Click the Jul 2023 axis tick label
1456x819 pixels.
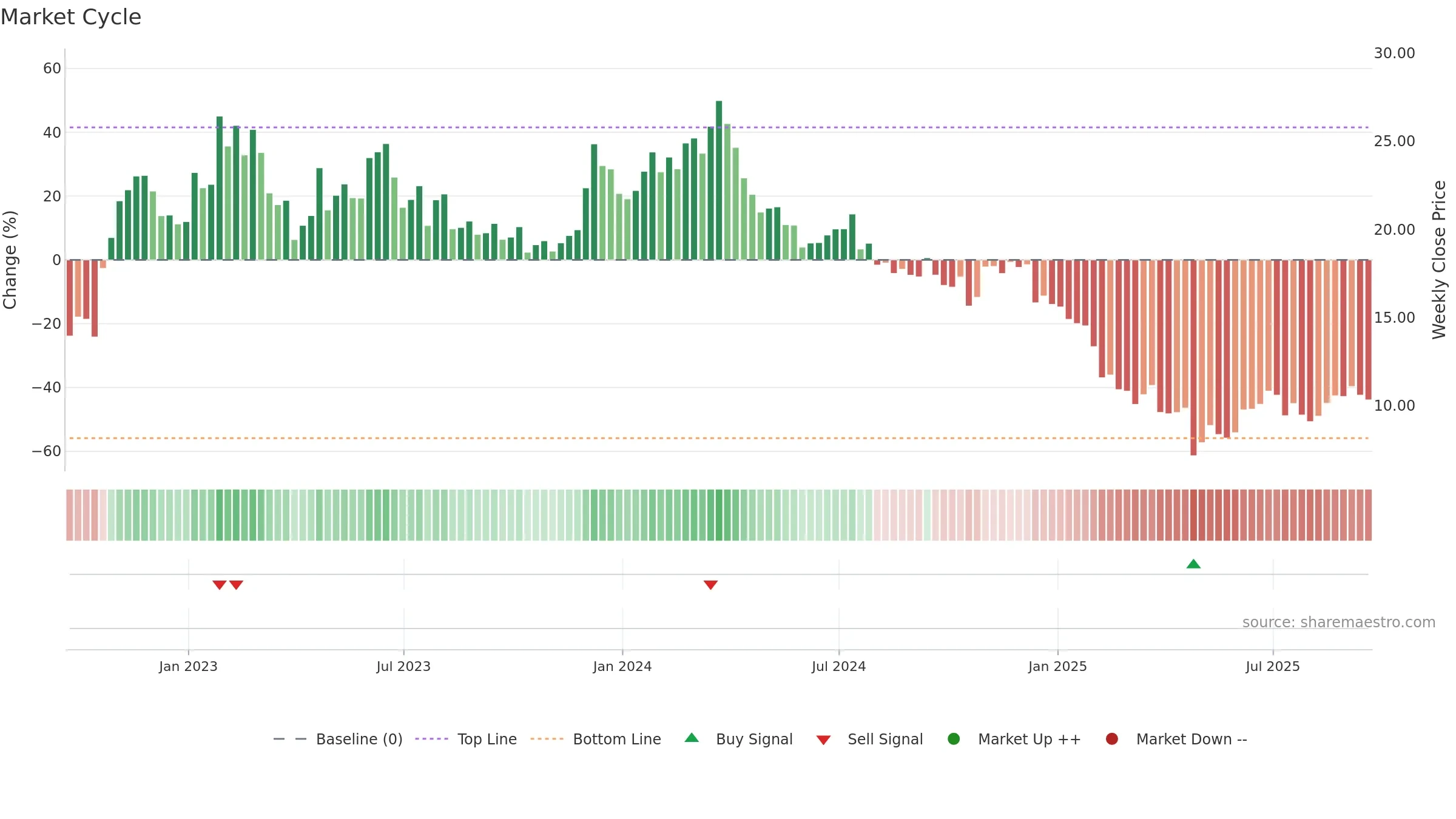coord(403,666)
